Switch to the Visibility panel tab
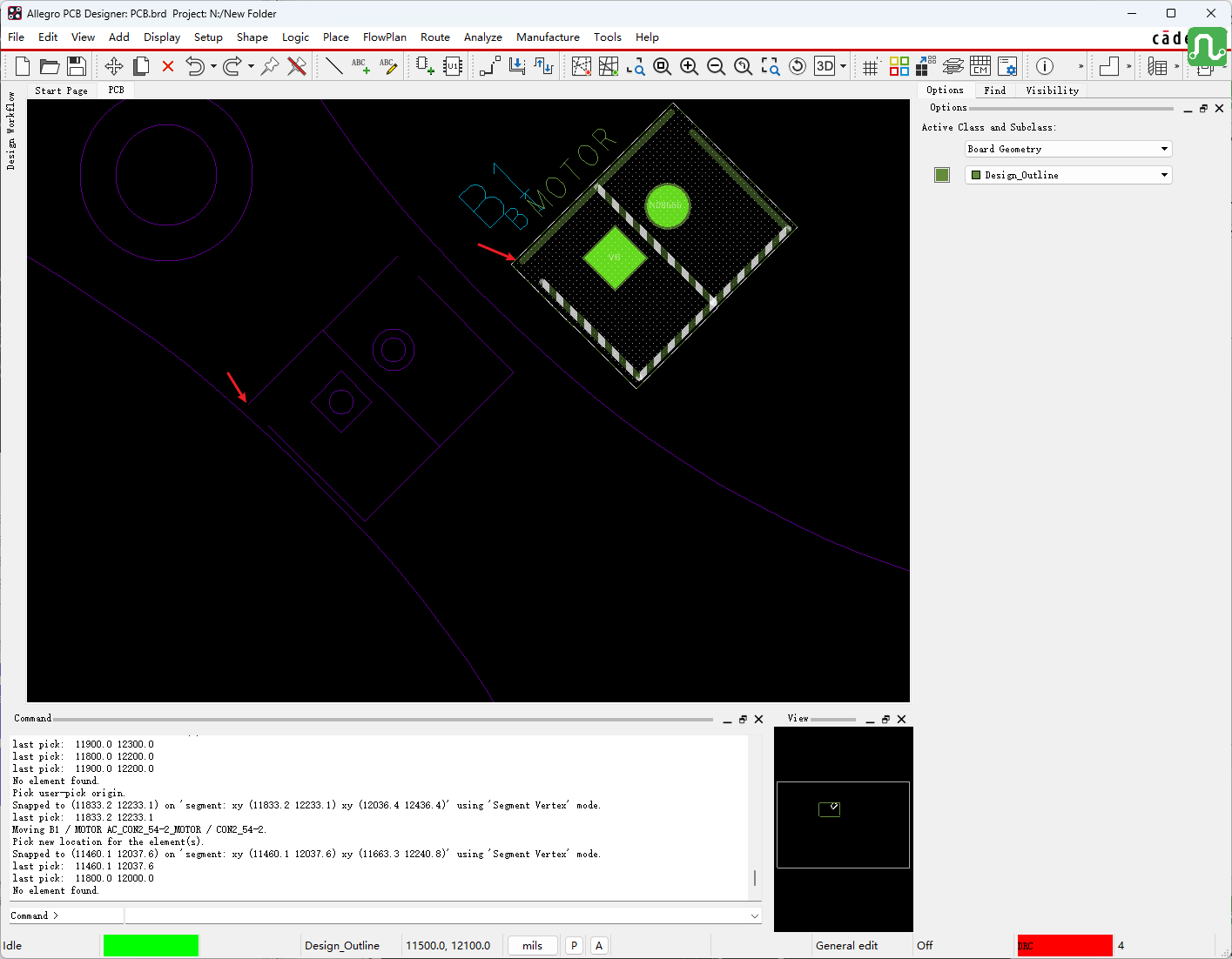Image resolution: width=1232 pixels, height=959 pixels. [x=1052, y=91]
